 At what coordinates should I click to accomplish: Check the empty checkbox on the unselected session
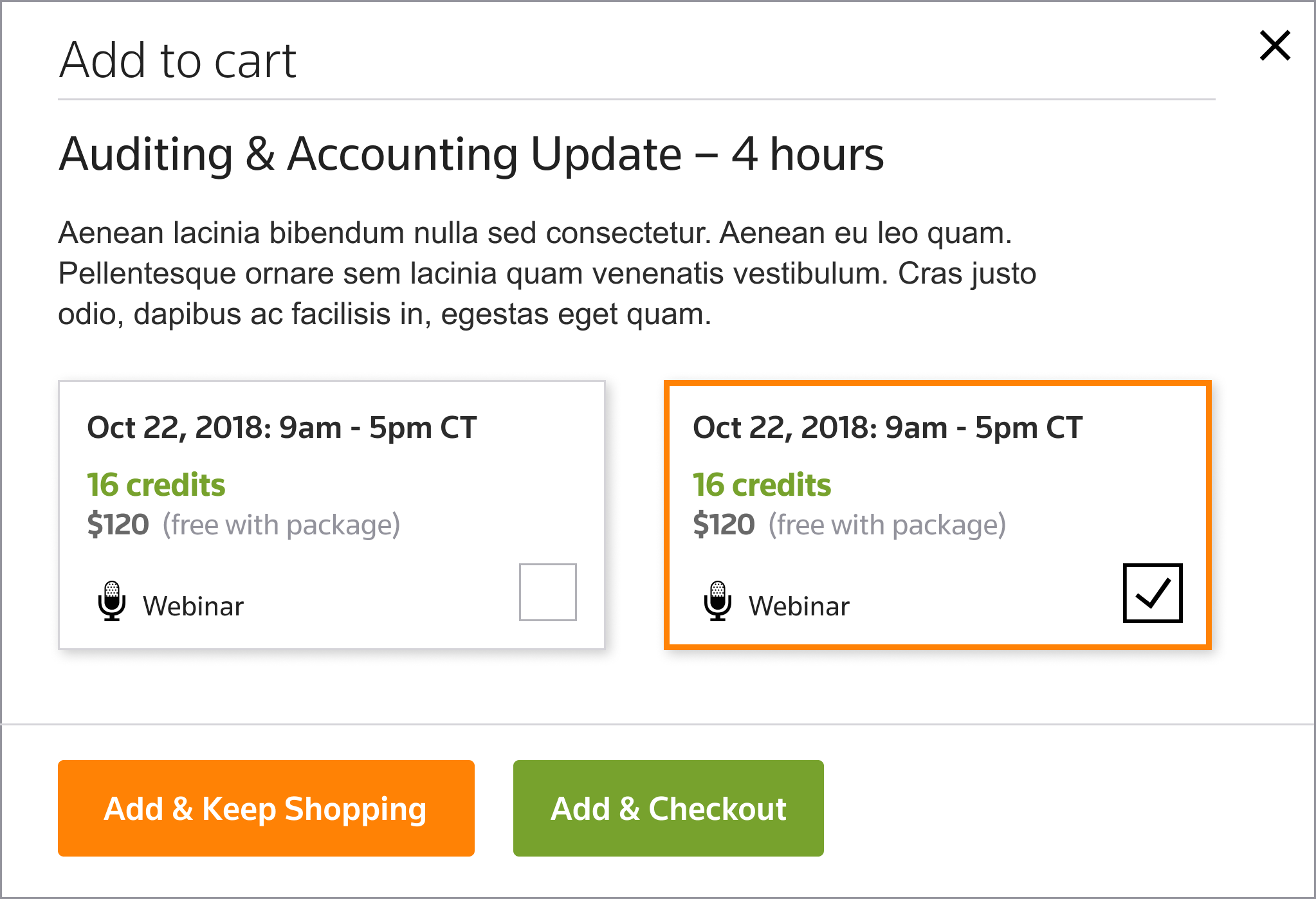[x=547, y=592]
